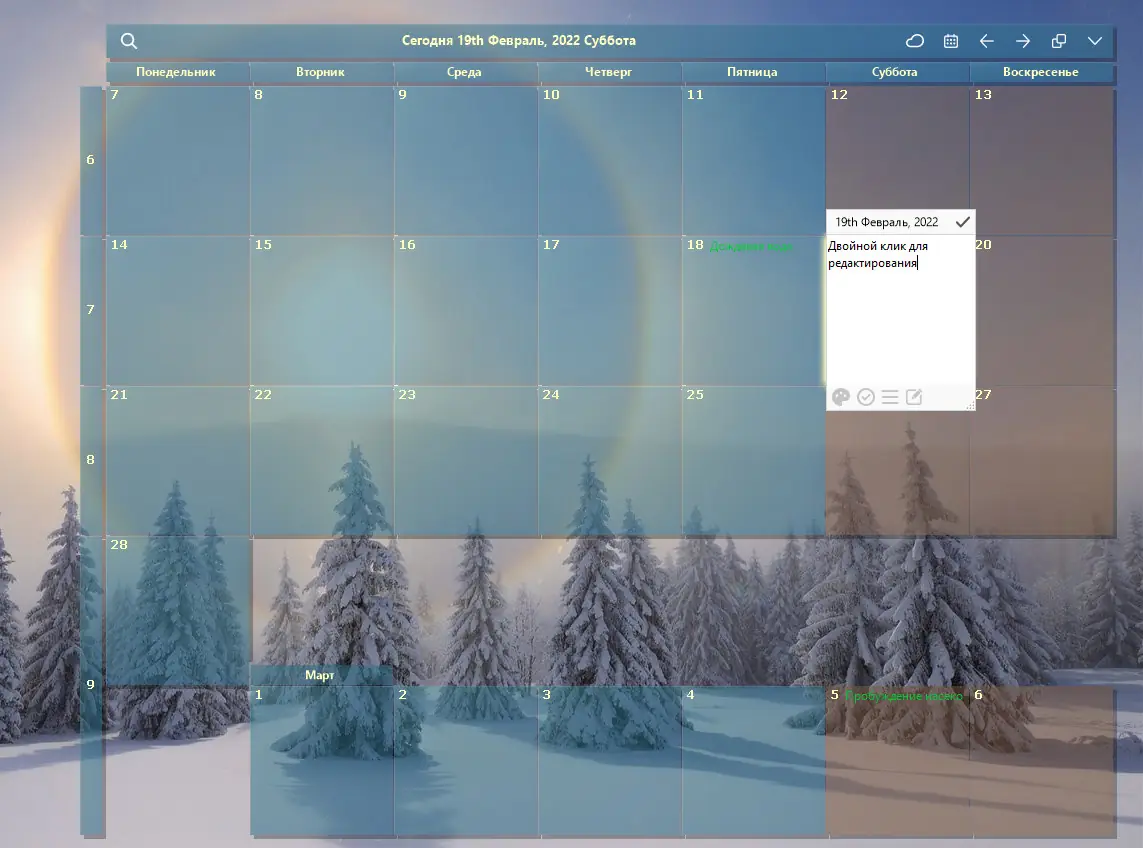Viewport: 1143px width, 848px height.
Task: Select the day cell numbered 25
Action: click(754, 461)
